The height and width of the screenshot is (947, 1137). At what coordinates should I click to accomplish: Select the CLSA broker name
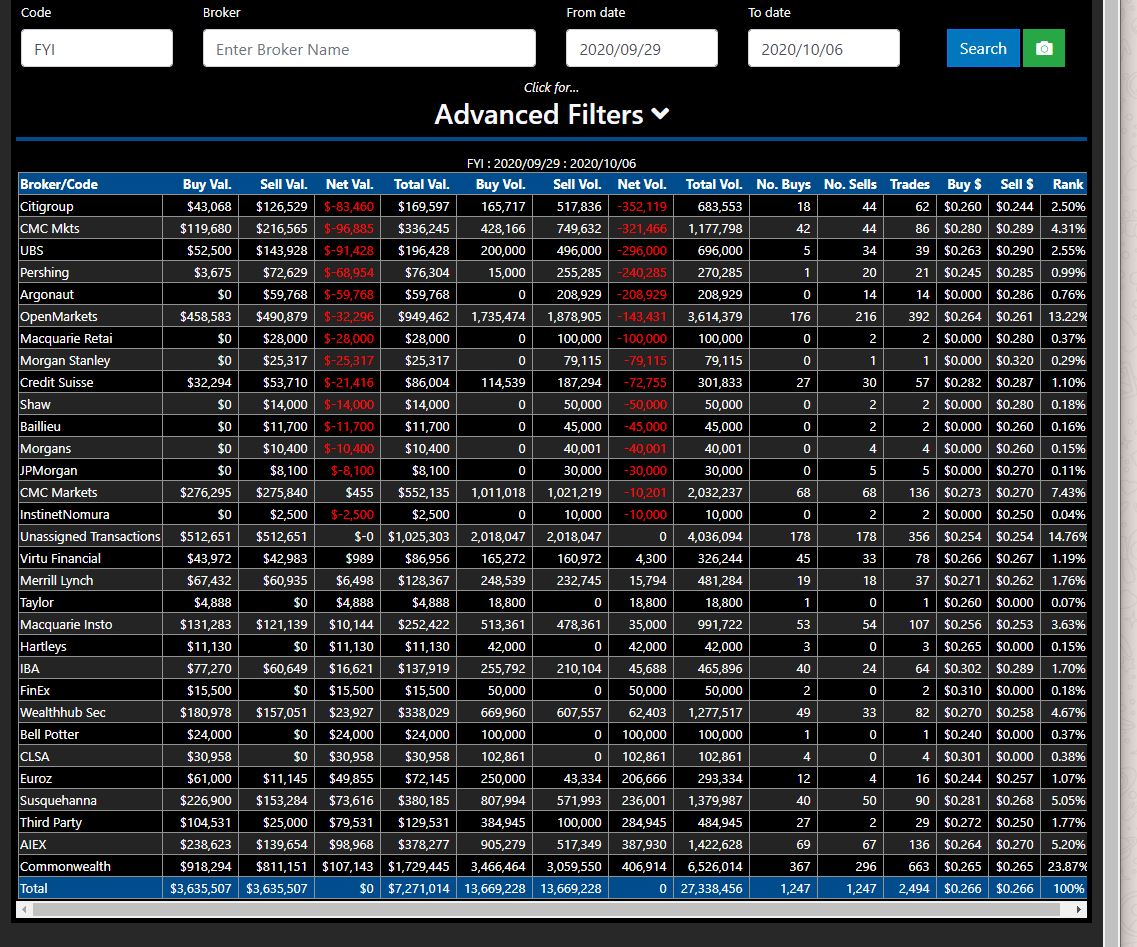(x=34, y=756)
